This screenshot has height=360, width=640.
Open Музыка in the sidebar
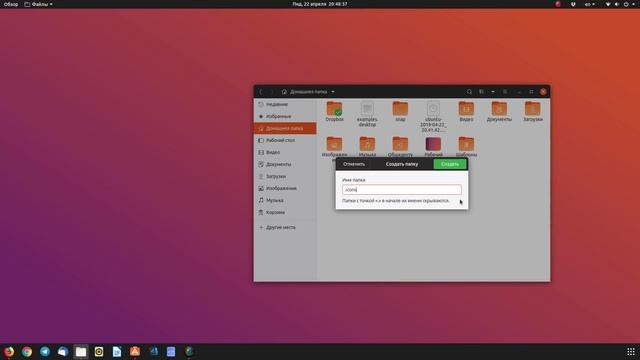coord(285,200)
